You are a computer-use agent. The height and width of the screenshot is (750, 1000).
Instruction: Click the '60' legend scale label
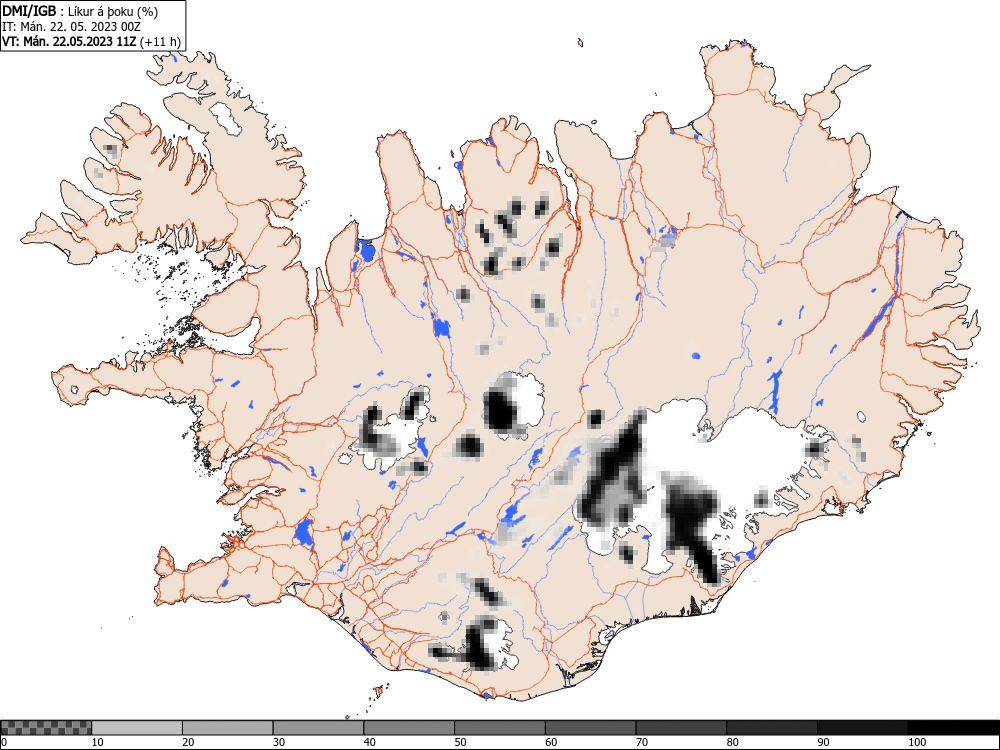tap(551, 742)
